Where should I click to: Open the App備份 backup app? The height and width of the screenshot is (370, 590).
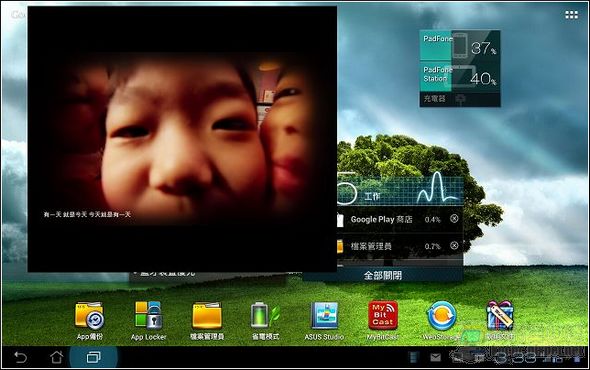coord(89,320)
